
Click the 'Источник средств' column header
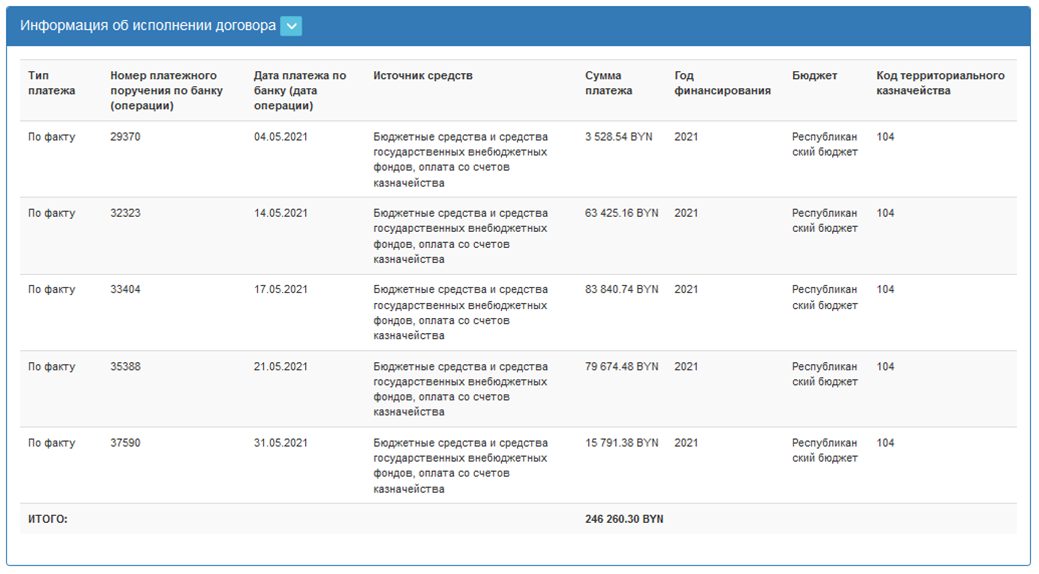(423, 76)
